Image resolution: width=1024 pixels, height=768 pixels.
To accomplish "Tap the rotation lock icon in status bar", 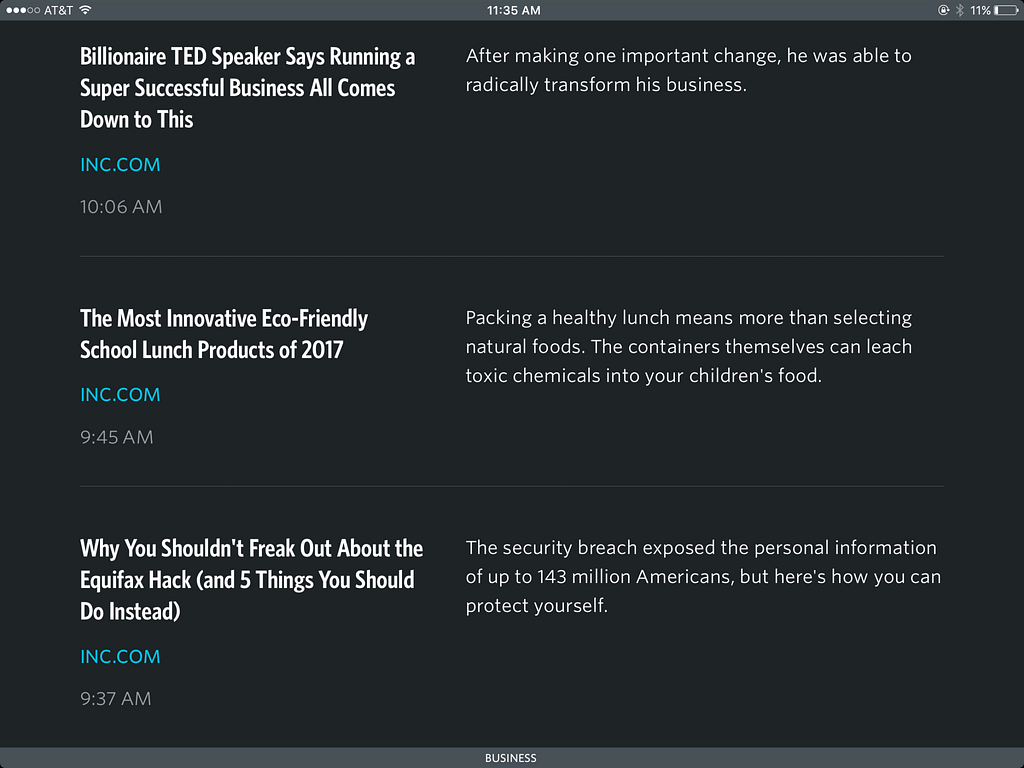I will [943, 10].
